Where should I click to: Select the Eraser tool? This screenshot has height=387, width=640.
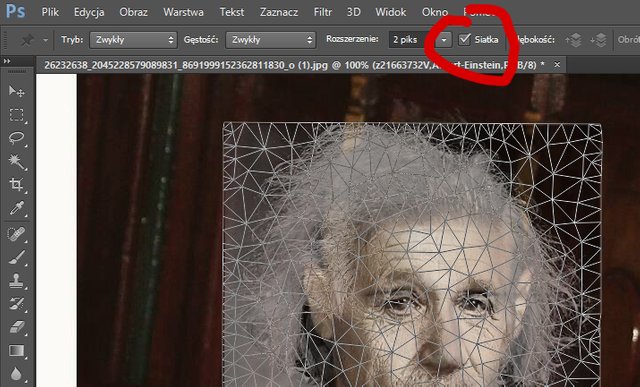click(16, 327)
